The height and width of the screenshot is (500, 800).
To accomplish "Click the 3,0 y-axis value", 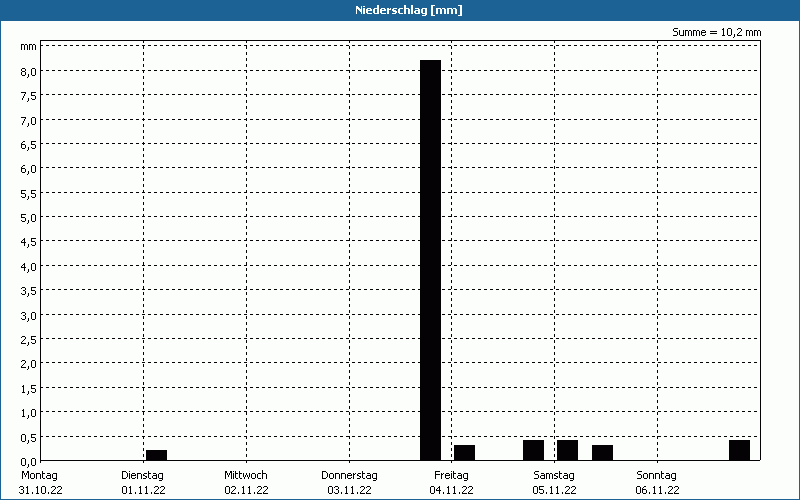I will click(29, 316).
